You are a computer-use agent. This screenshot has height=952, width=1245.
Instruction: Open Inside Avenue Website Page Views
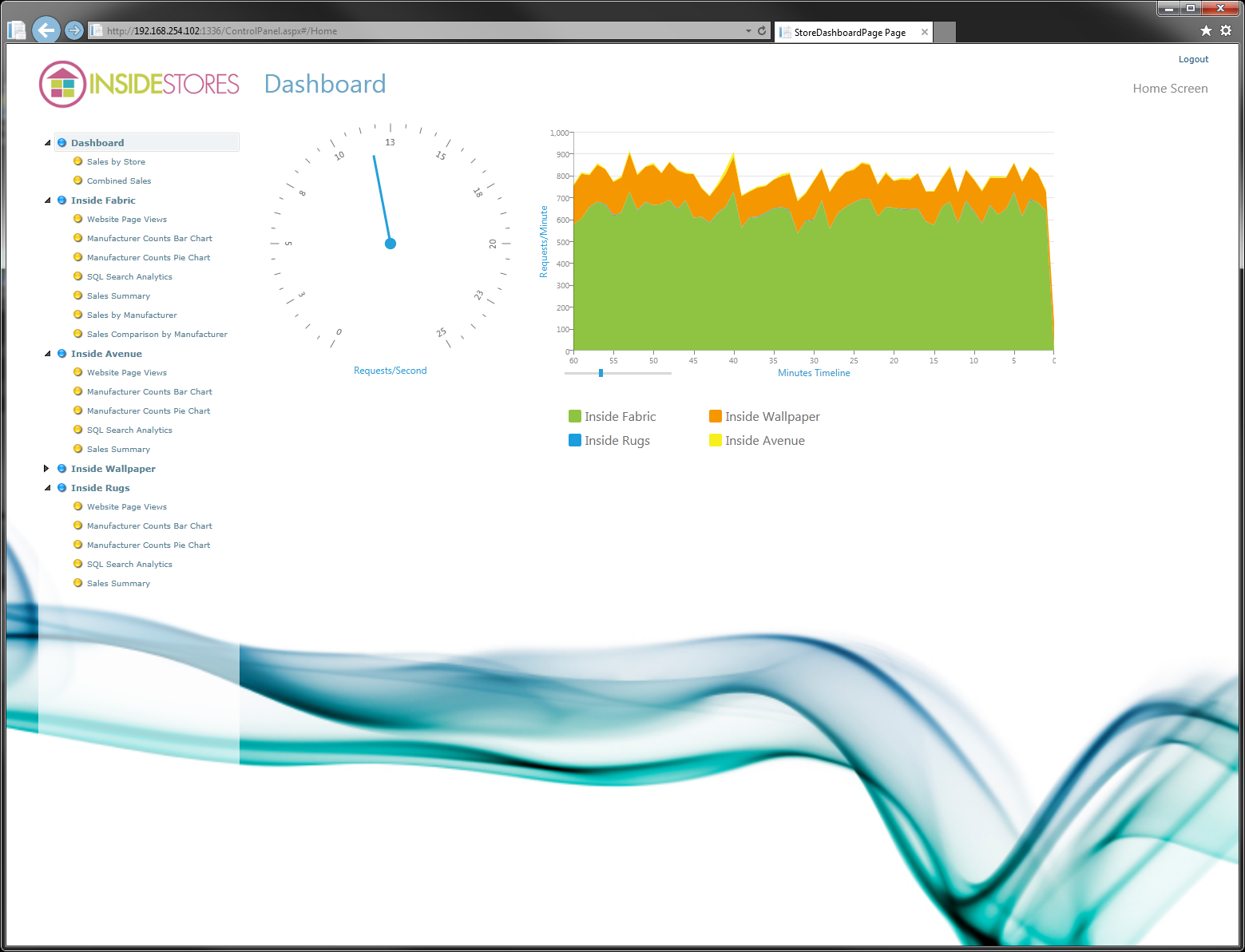pyautogui.click(x=127, y=373)
